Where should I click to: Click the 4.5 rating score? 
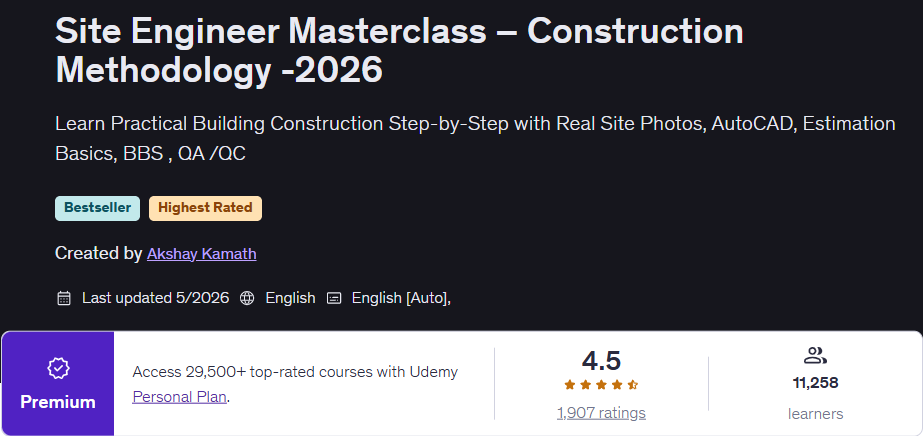click(601, 361)
